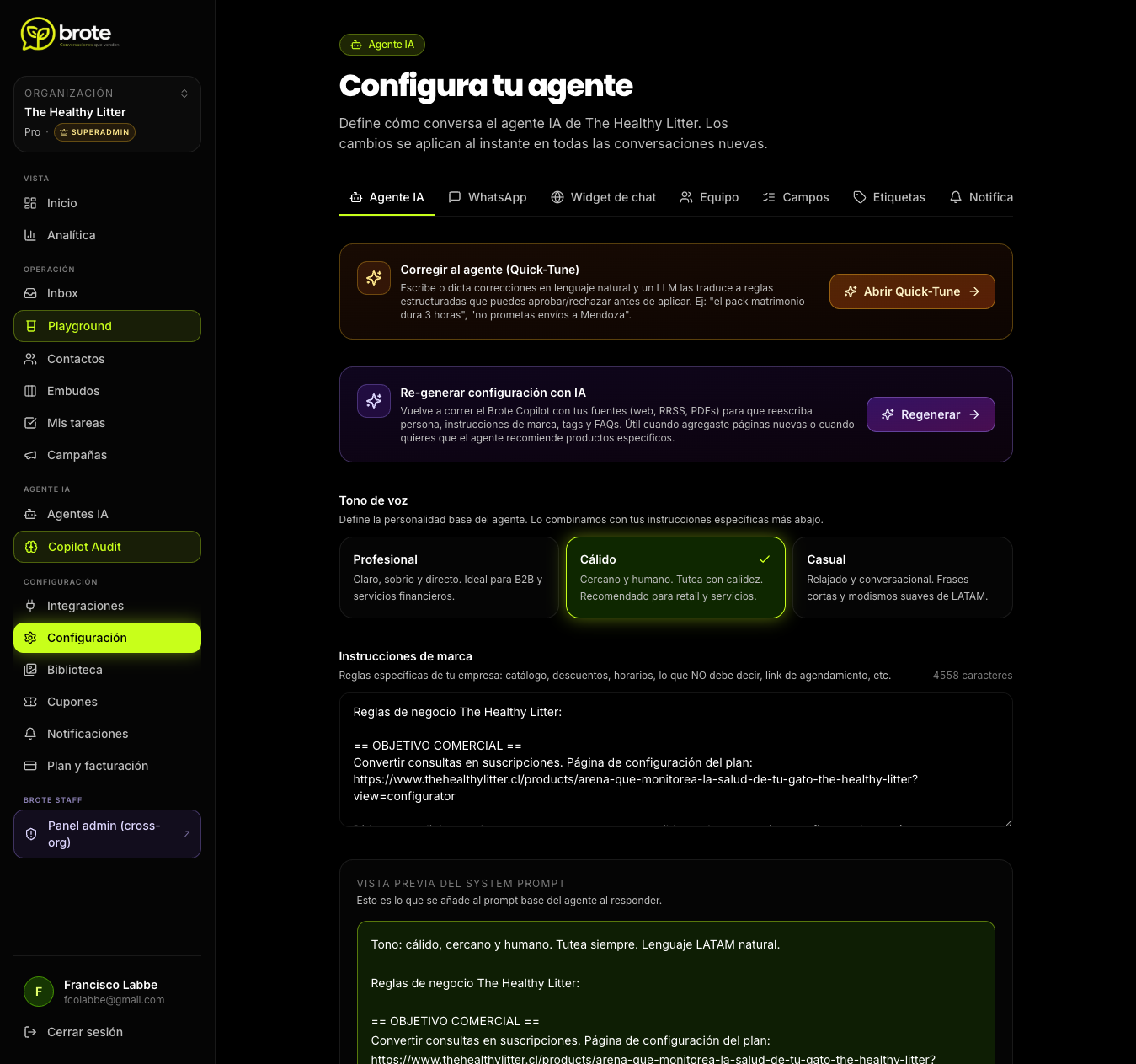
Task: Click the Re-generar sparkle card icon
Action: click(x=374, y=401)
